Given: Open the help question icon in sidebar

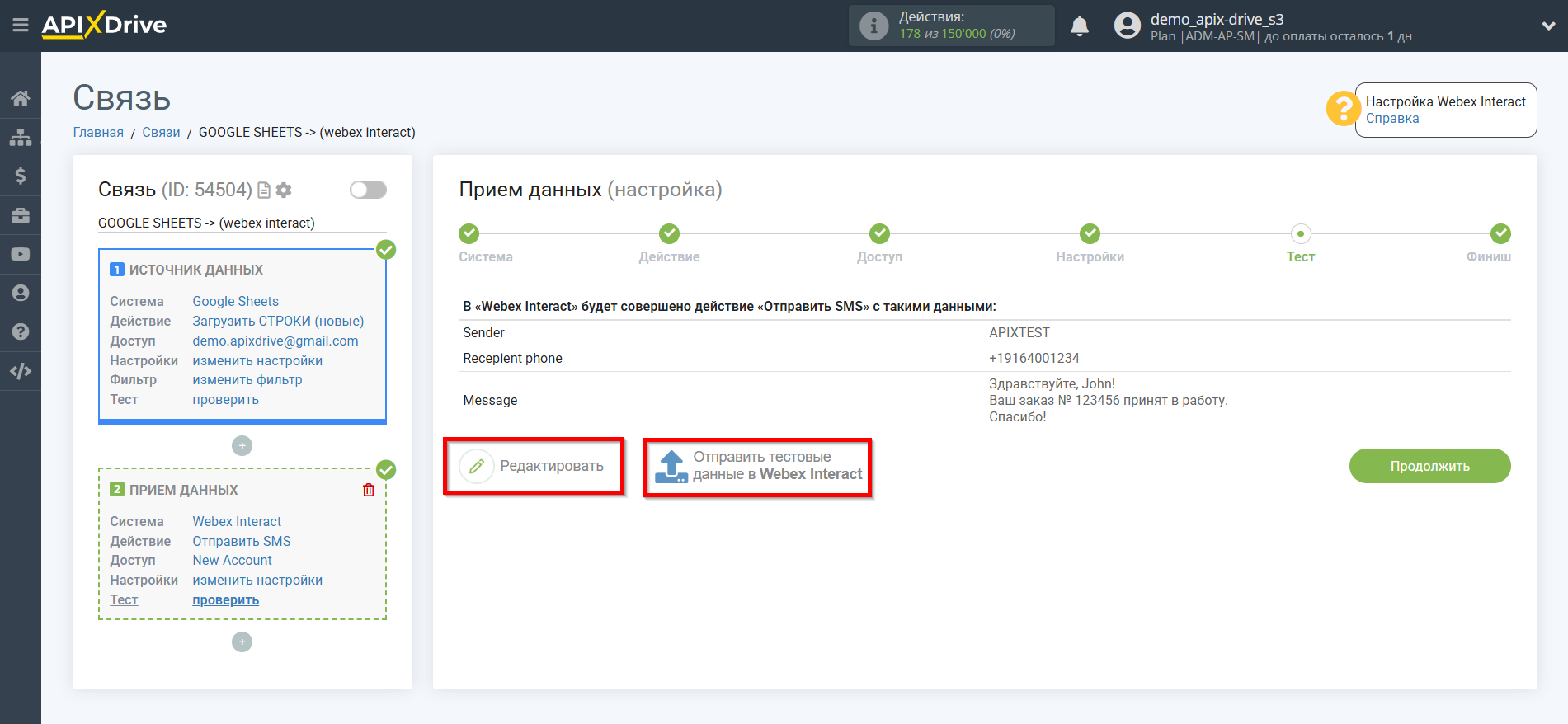Looking at the screenshot, I should coord(21,331).
